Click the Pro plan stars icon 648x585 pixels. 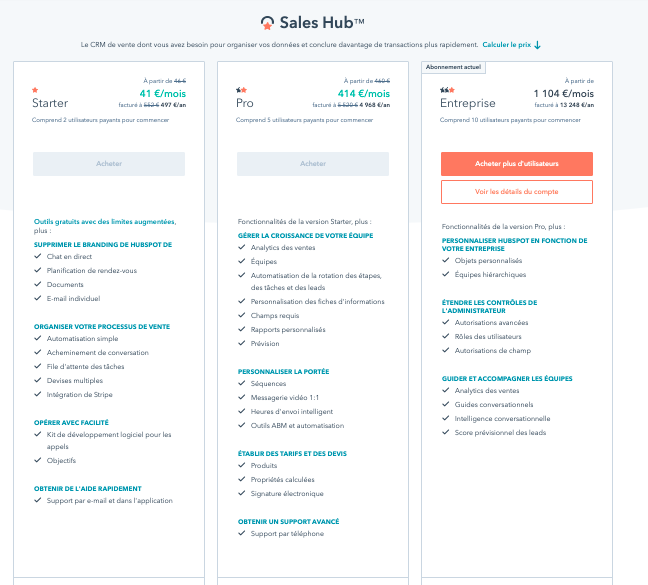[241, 90]
